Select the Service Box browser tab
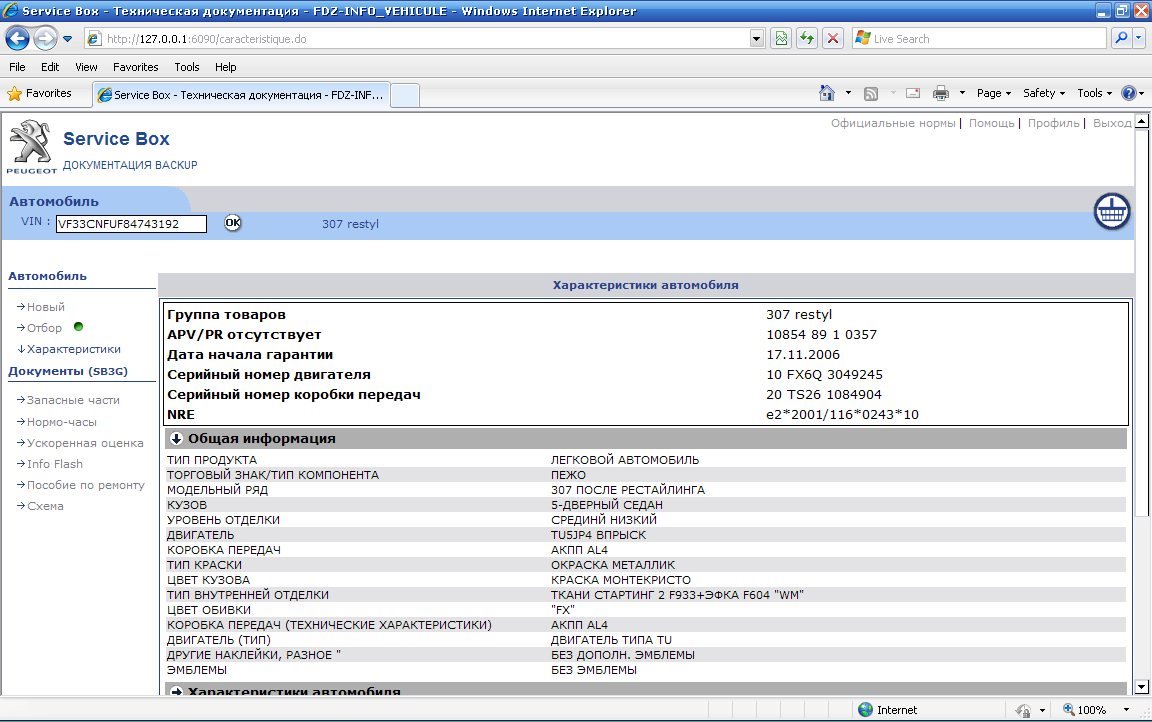Image resolution: width=1152 pixels, height=722 pixels. (x=240, y=95)
